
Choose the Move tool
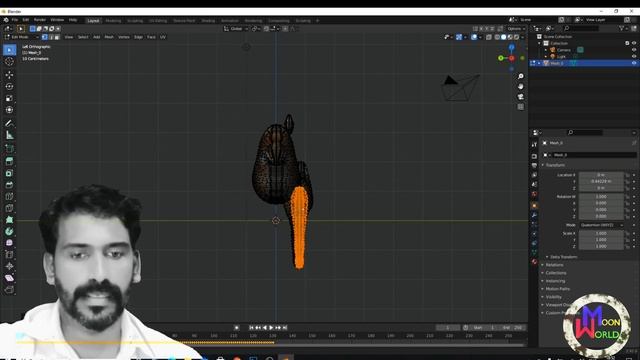pos(9,75)
